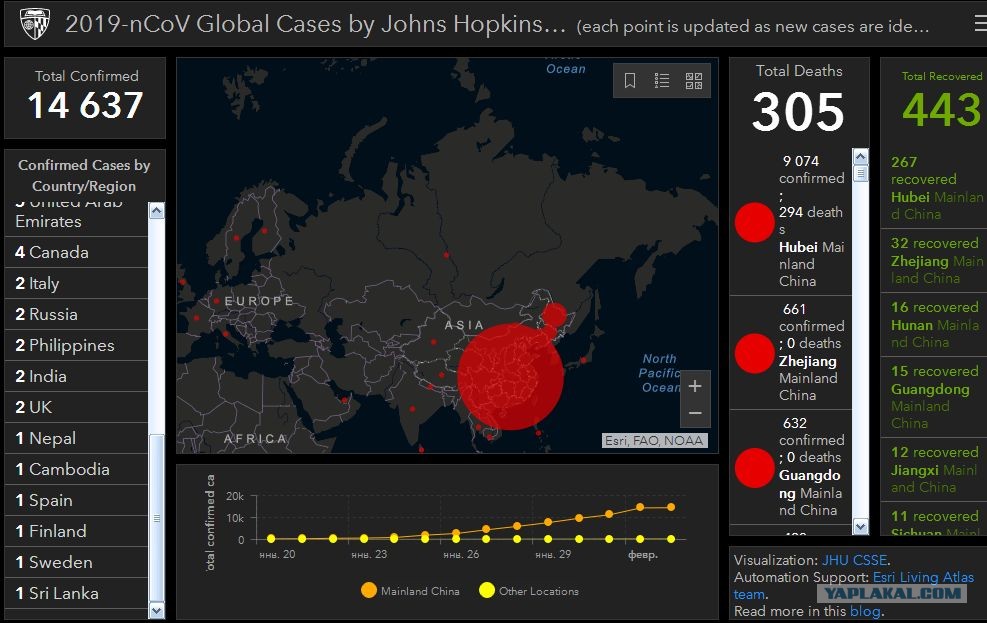Click the 32 recovered Zhejiang entry
987x623 pixels.
(934, 261)
